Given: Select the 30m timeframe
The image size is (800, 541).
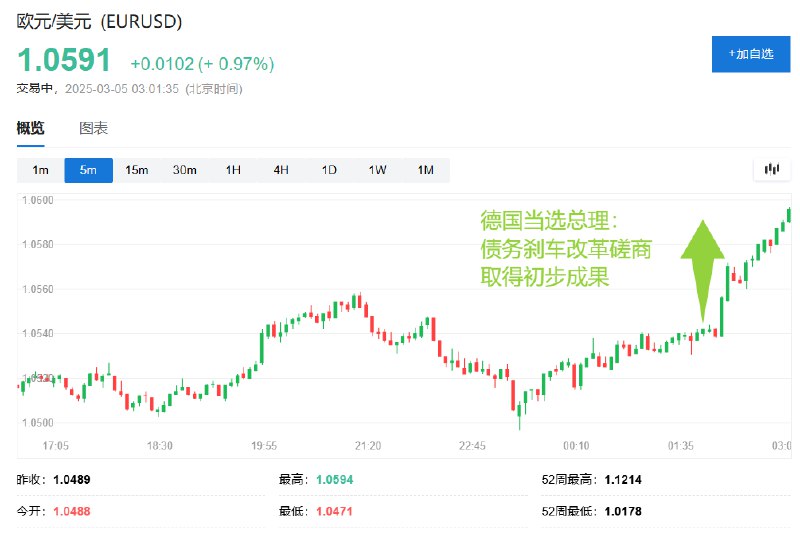Looking at the screenshot, I should (x=185, y=170).
